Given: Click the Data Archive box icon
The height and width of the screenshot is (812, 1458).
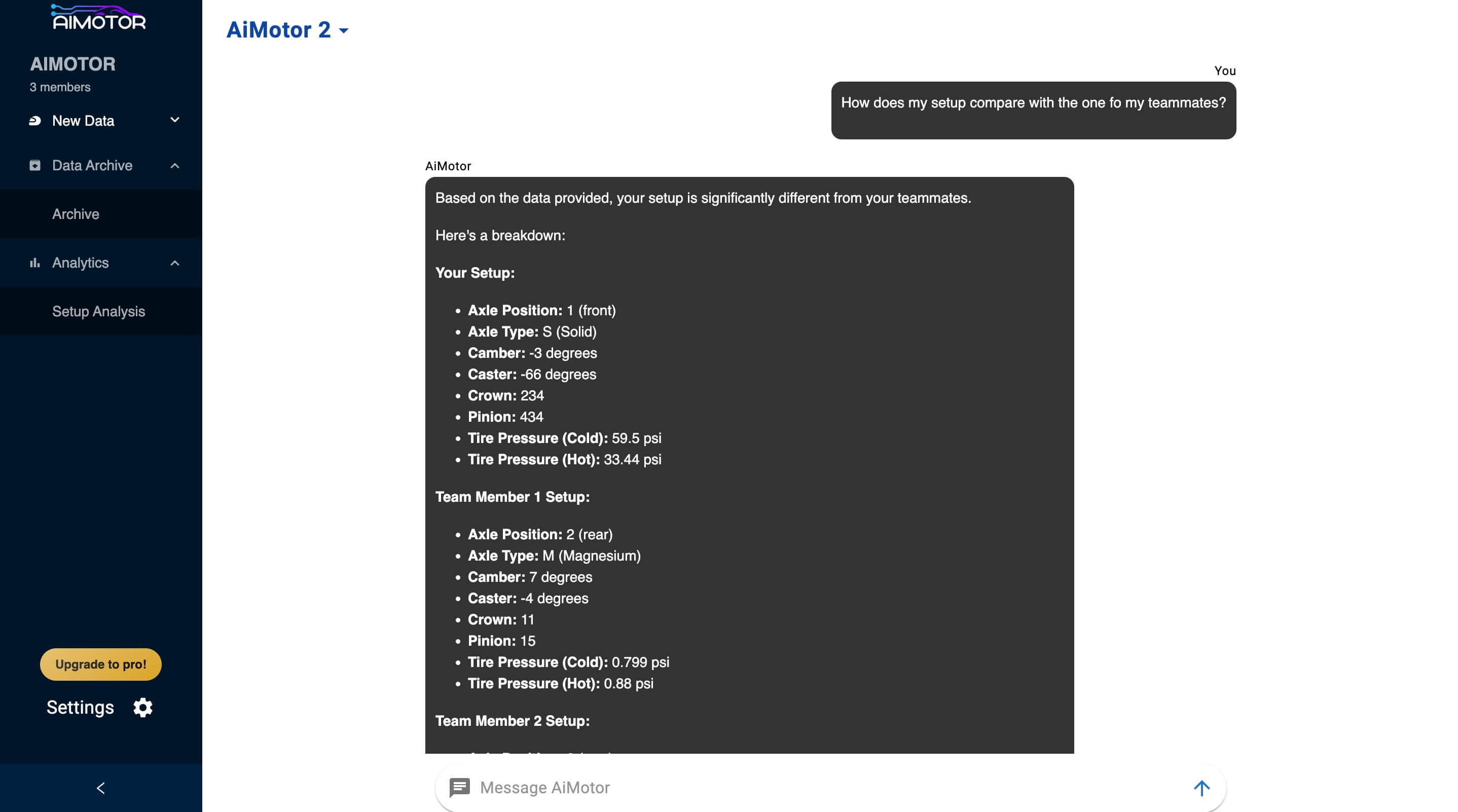Looking at the screenshot, I should pyautogui.click(x=35, y=165).
